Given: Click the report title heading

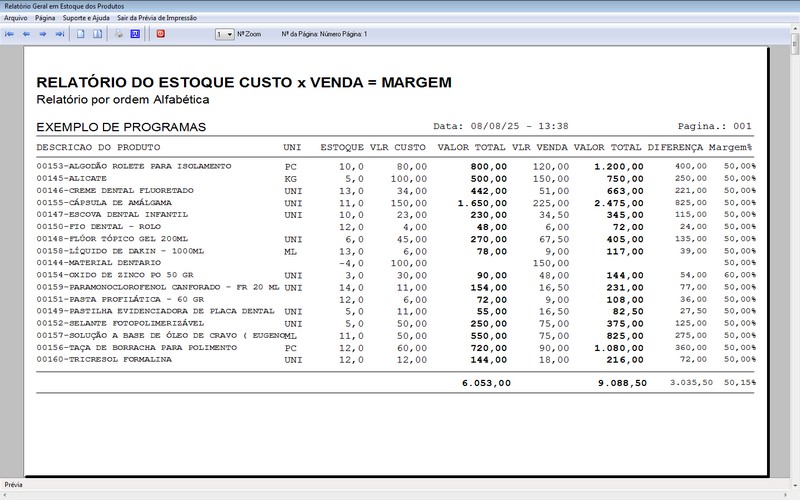Looking at the screenshot, I should coord(244,82).
